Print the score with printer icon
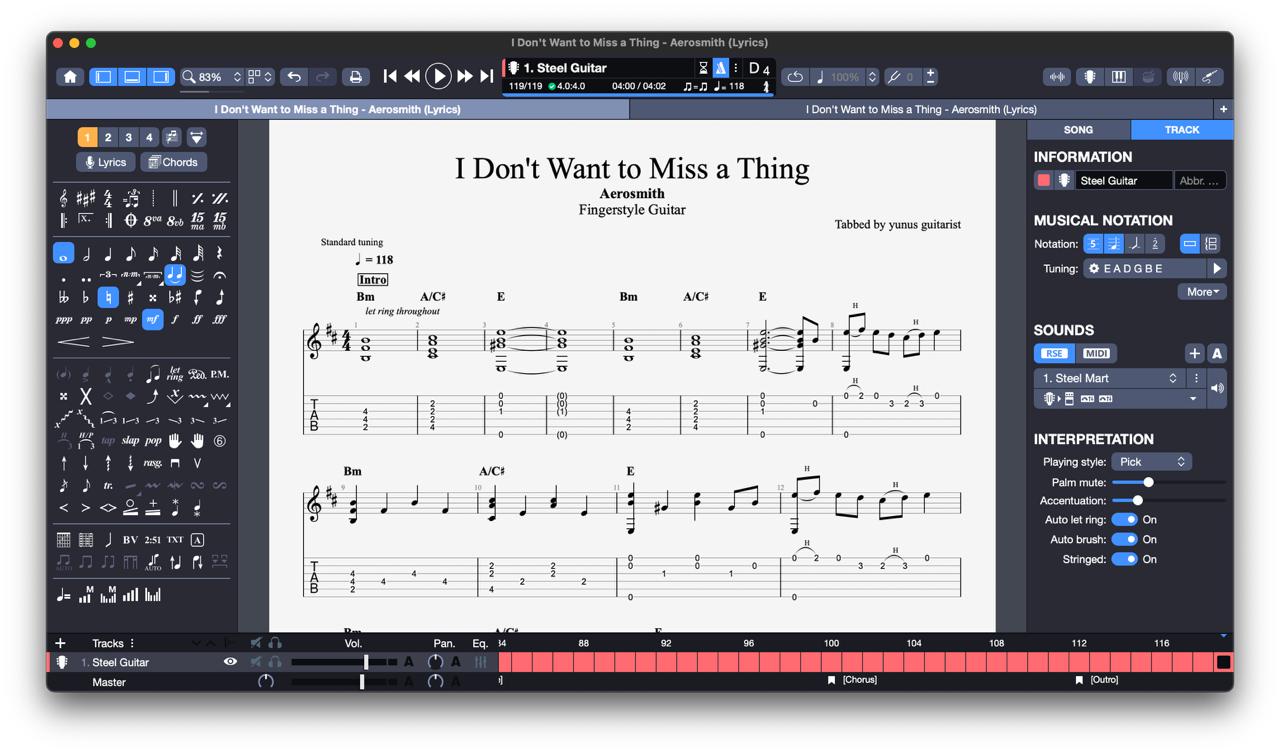The height and width of the screenshot is (753, 1280). [x=355, y=77]
